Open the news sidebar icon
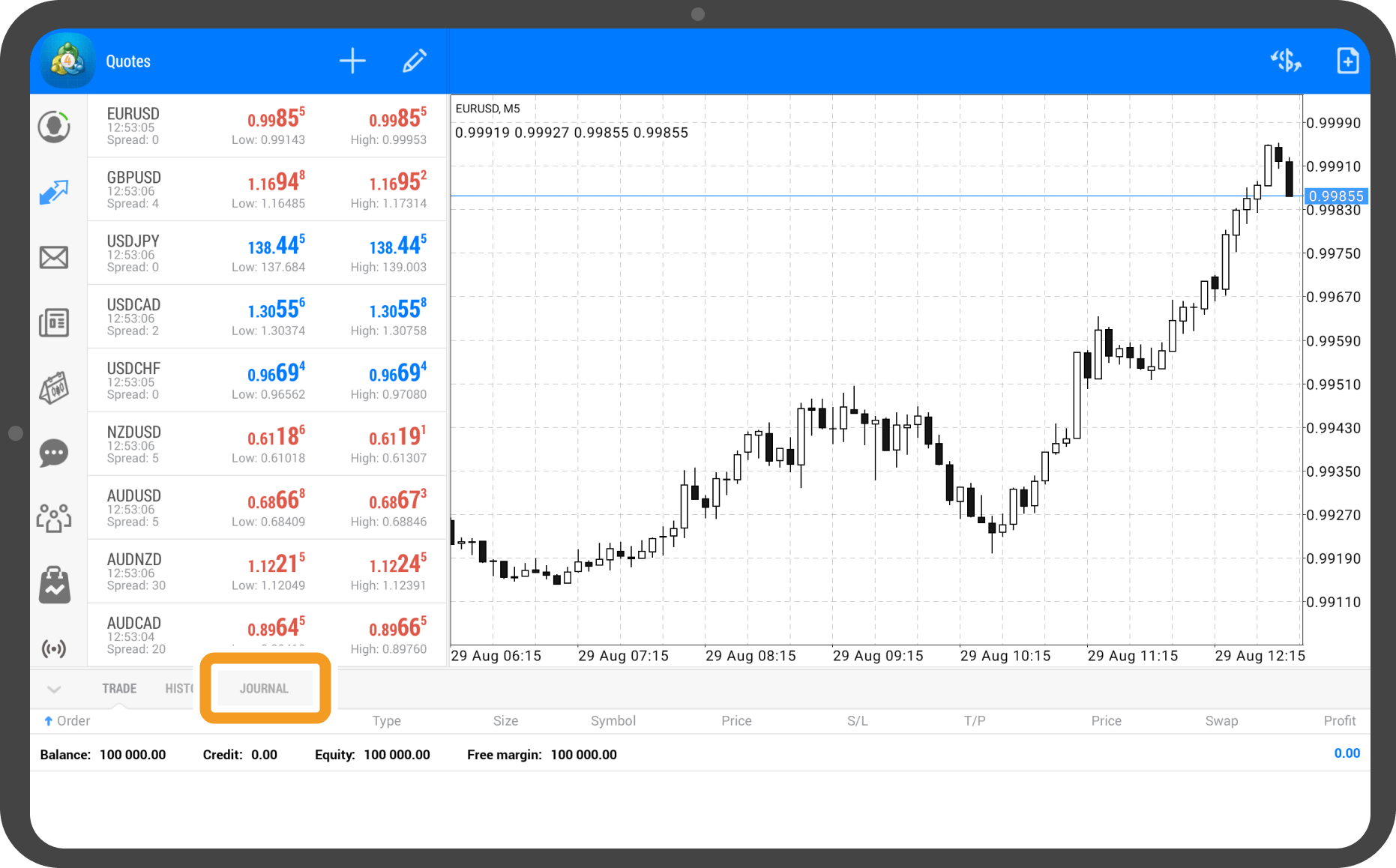The image size is (1396, 868). click(54, 322)
